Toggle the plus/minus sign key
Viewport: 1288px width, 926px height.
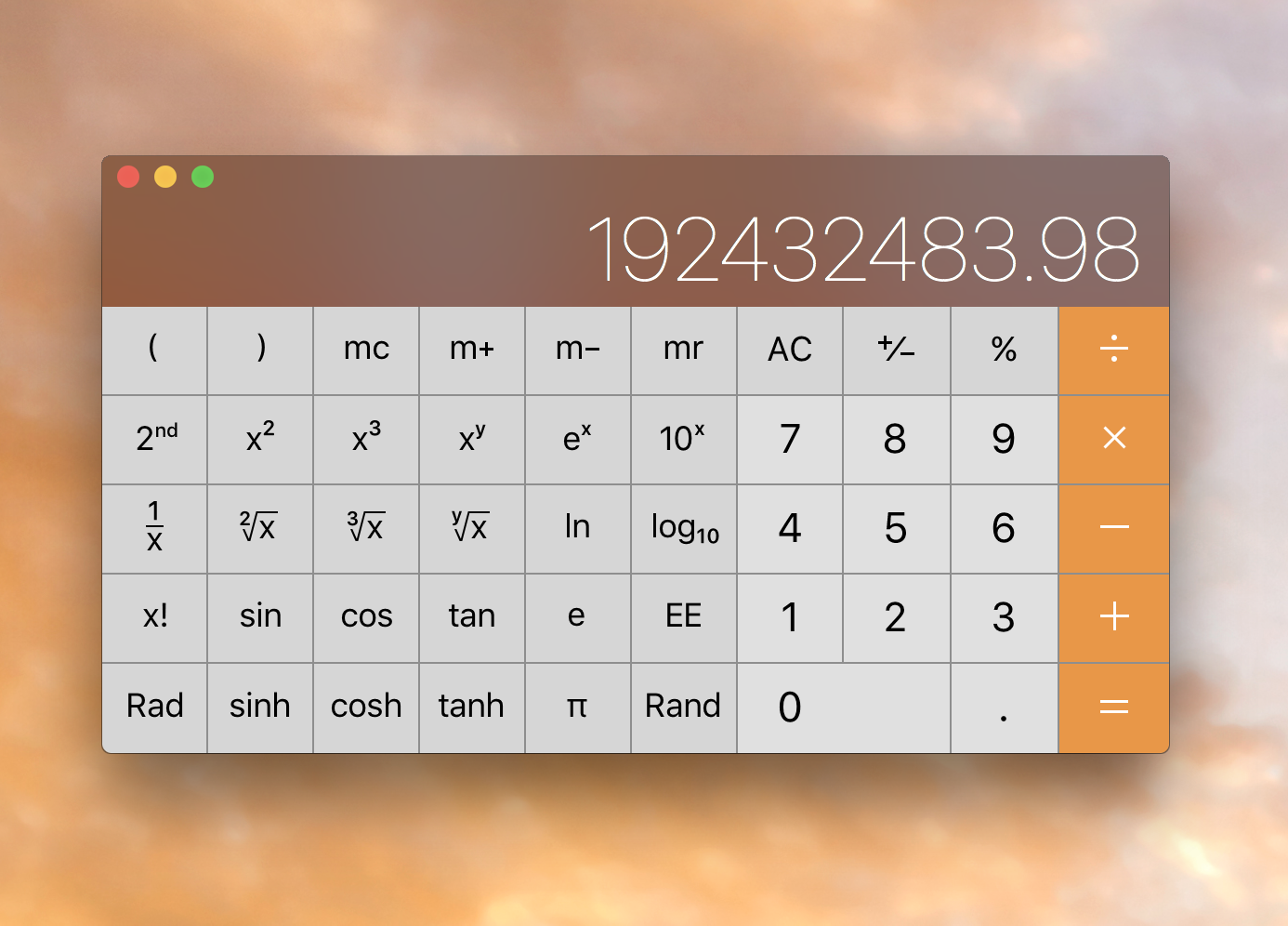click(x=896, y=350)
